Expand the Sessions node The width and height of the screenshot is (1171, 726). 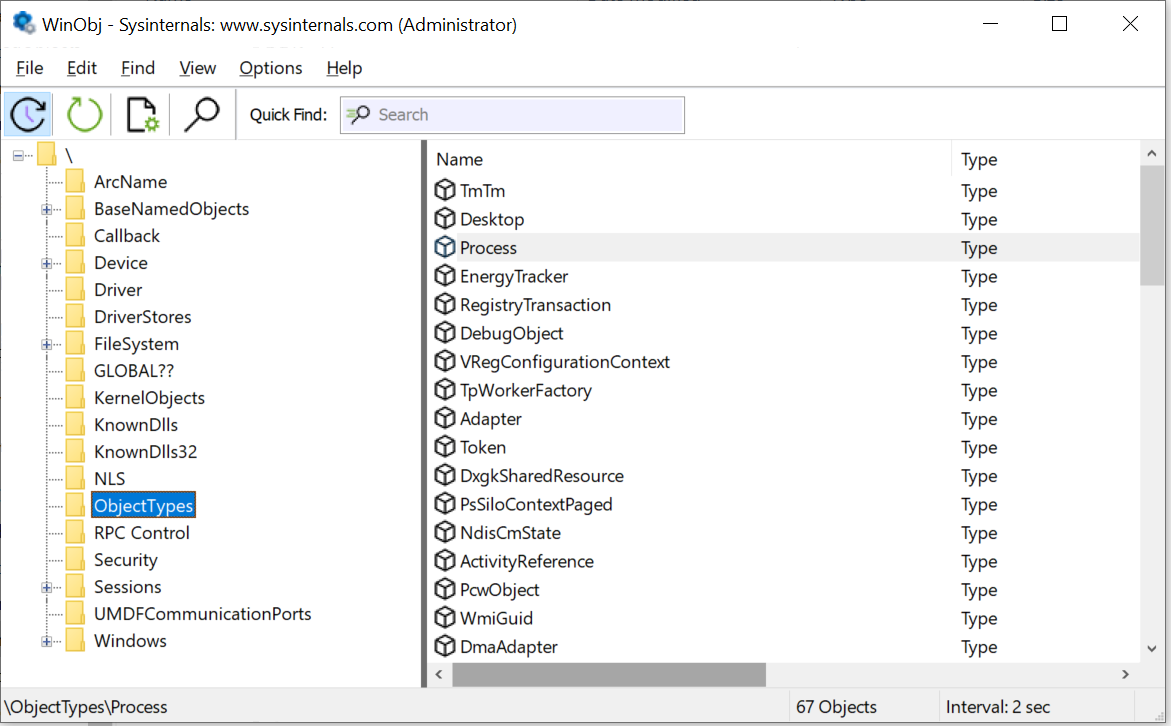click(x=47, y=586)
